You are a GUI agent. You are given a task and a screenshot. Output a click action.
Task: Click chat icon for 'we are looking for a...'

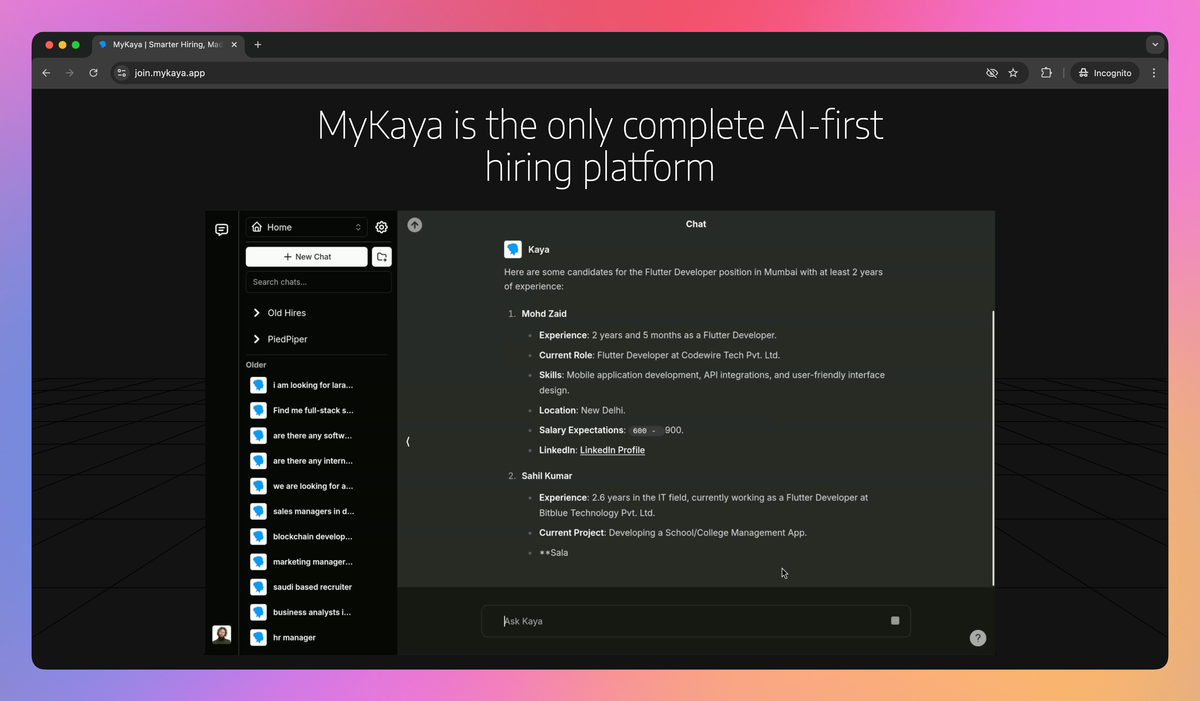258,486
